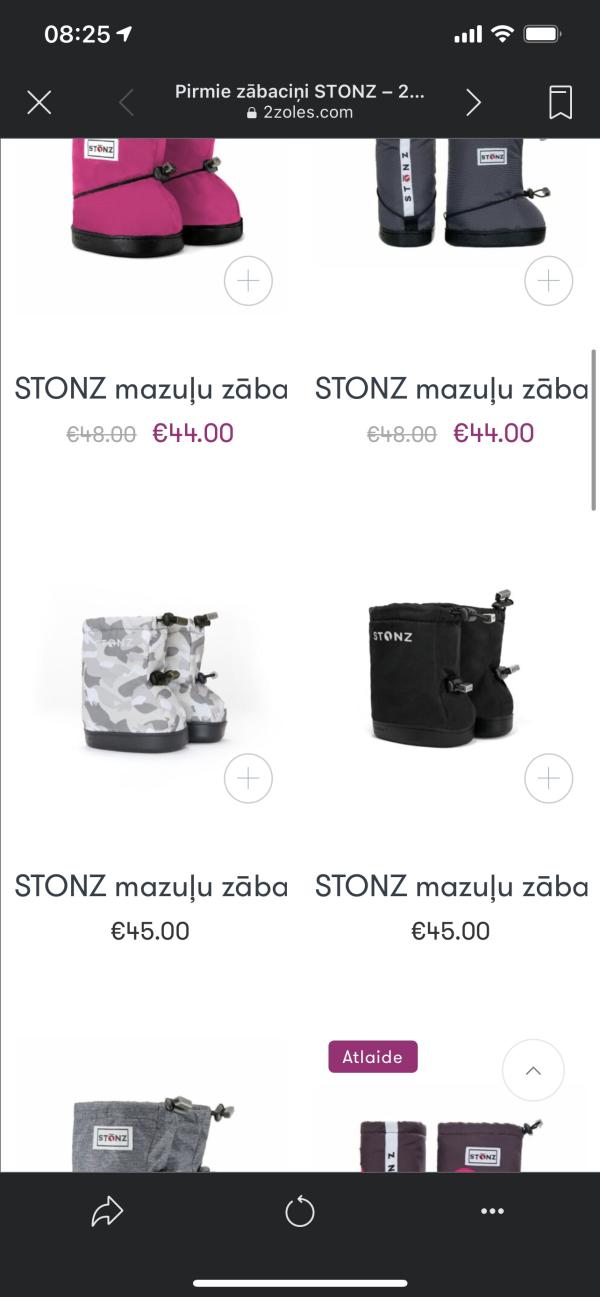Open the three-dots more options menu
Image resolution: width=600 pixels, height=1297 pixels.
(x=492, y=1211)
